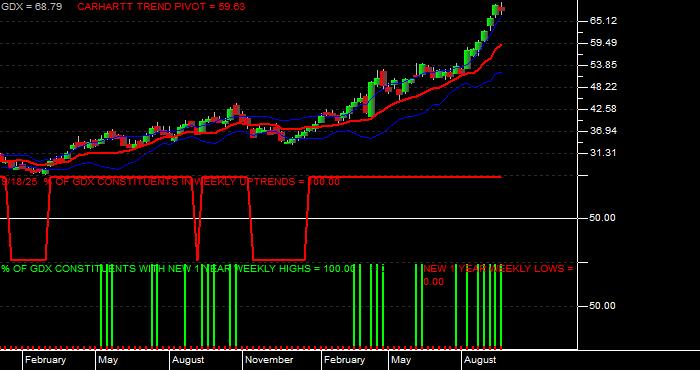Click the 59.49 price axis label
This screenshot has width=700, height=370.
603,43
